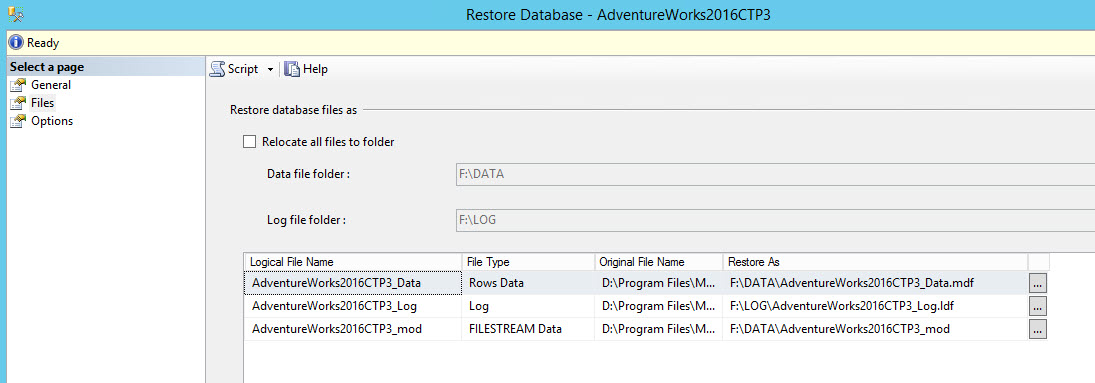The image size is (1095, 383).
Task: Select AdventureWorks2016CTP3_Data logical file cell
Action: [353, 283]
